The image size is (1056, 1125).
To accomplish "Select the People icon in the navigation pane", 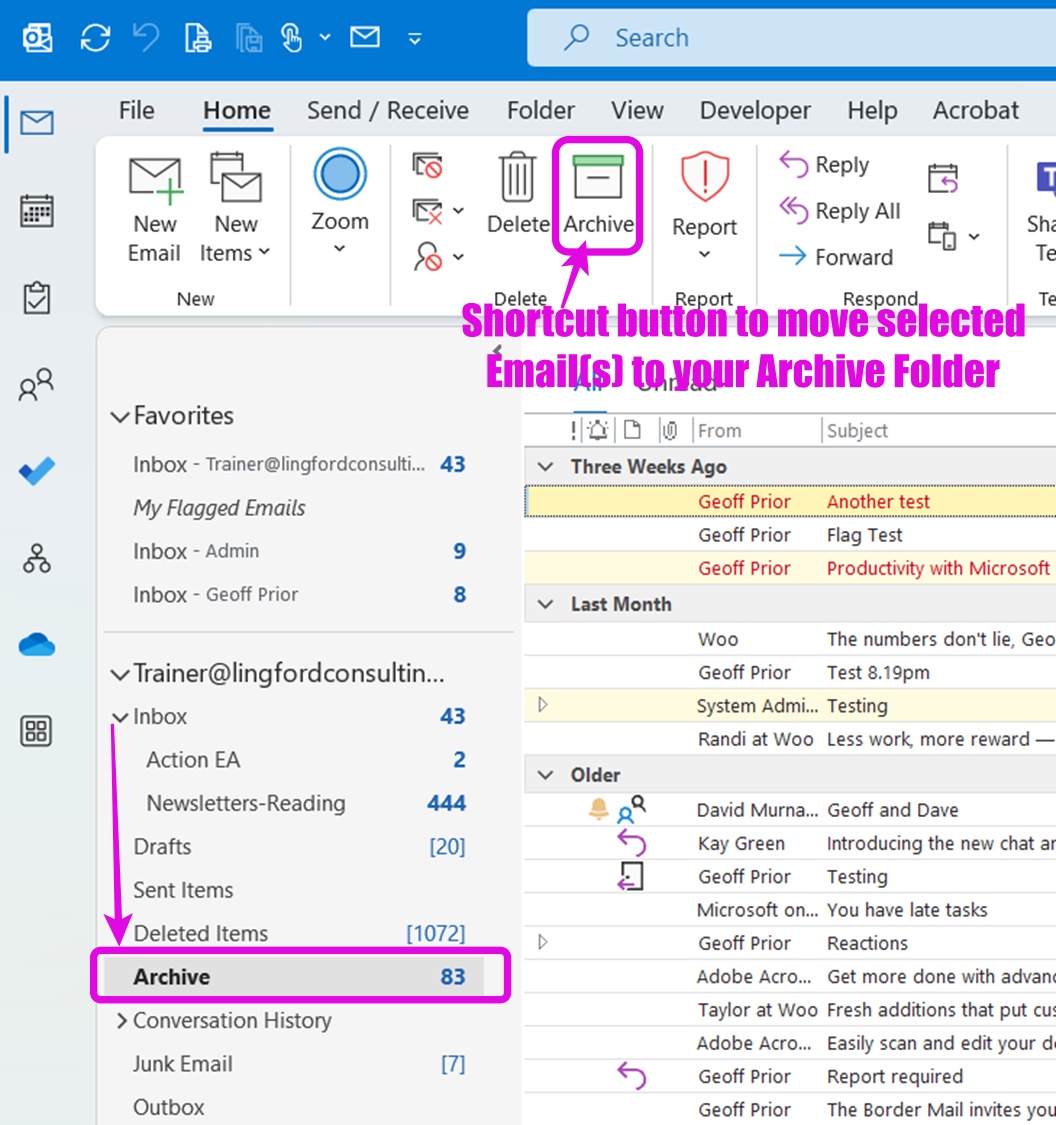I will pos(37,385).
